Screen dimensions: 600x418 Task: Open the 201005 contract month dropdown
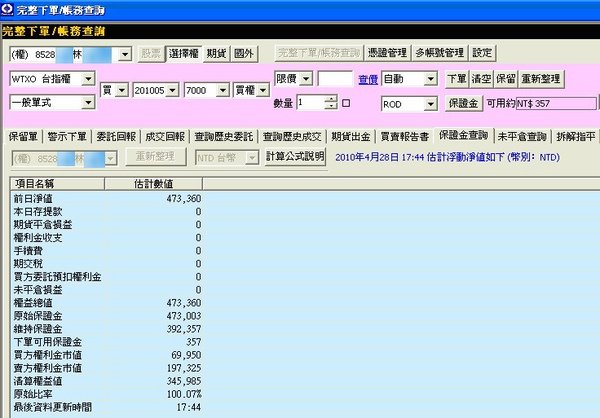coord(172,91)
